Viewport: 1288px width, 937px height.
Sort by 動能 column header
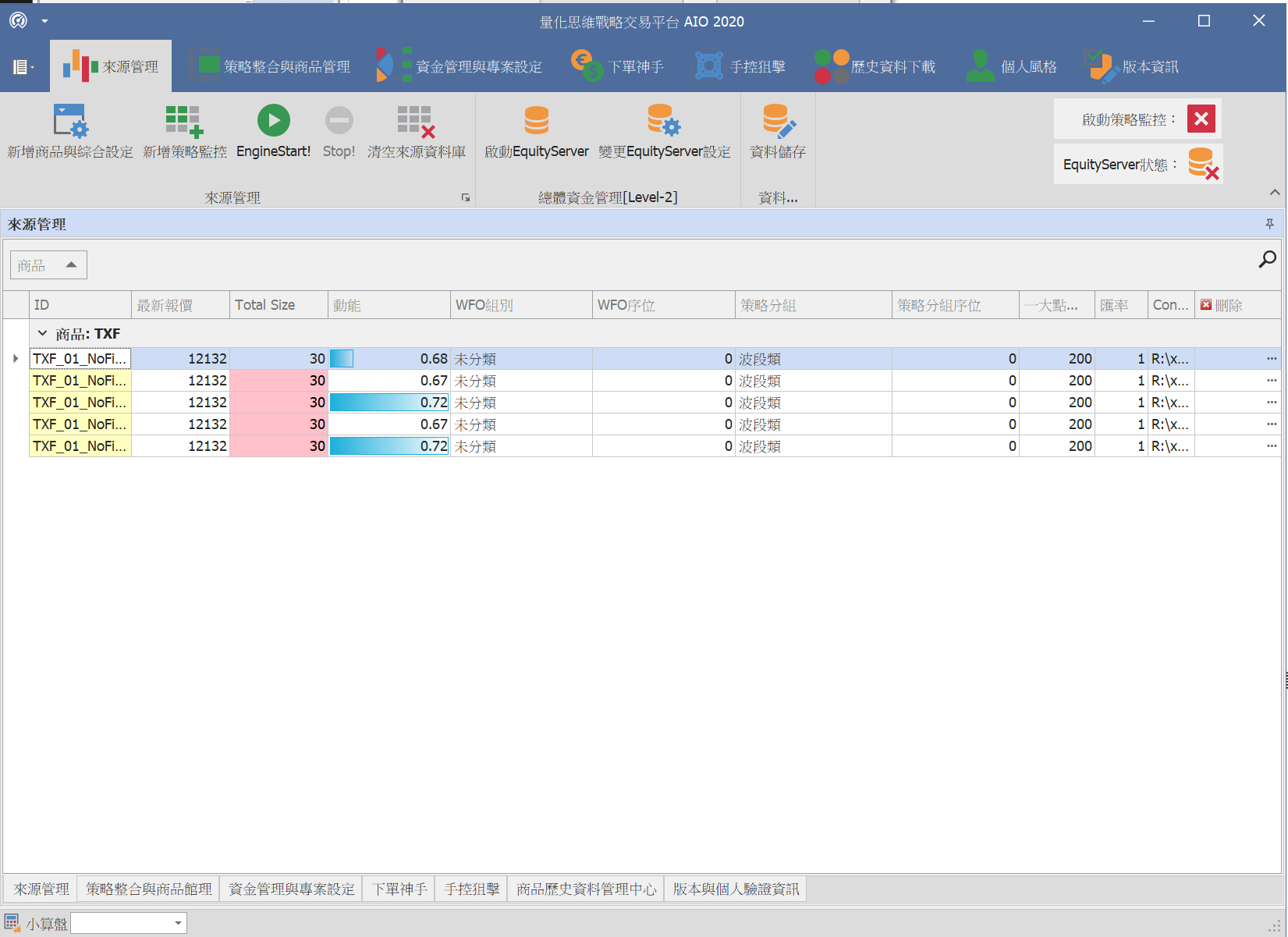click(389, 305)
